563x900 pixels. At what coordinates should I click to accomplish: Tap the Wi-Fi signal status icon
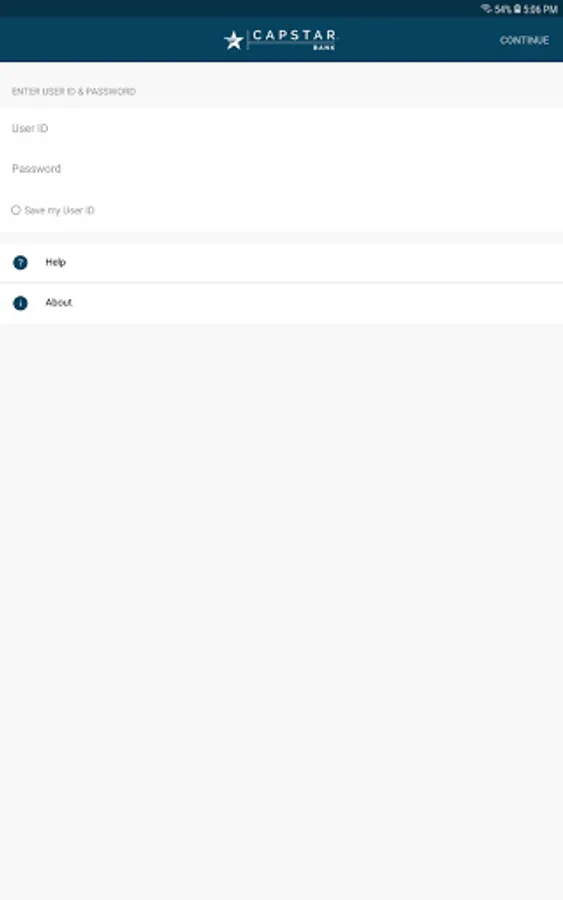point(486,9)
